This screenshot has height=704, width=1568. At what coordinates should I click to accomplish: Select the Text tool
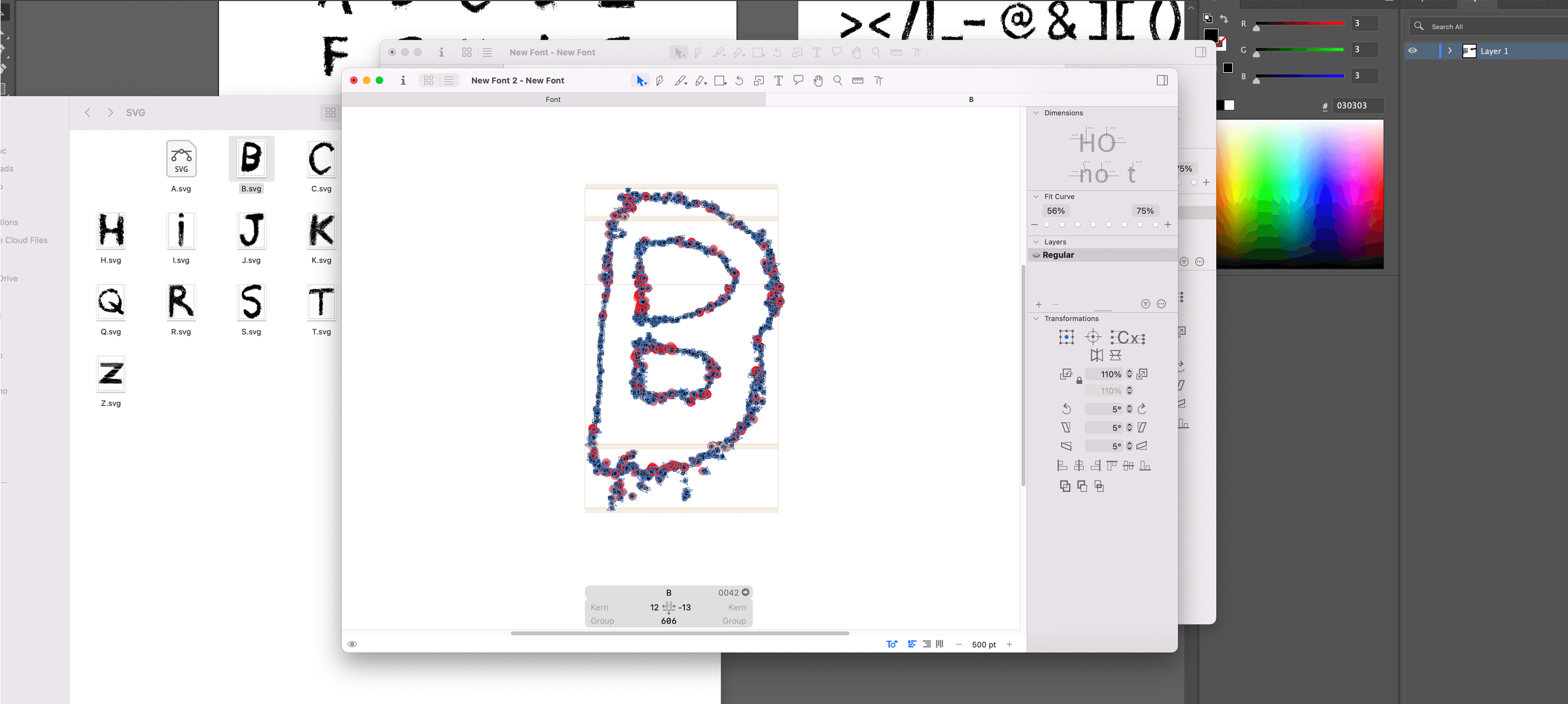(x=778, y=80)
